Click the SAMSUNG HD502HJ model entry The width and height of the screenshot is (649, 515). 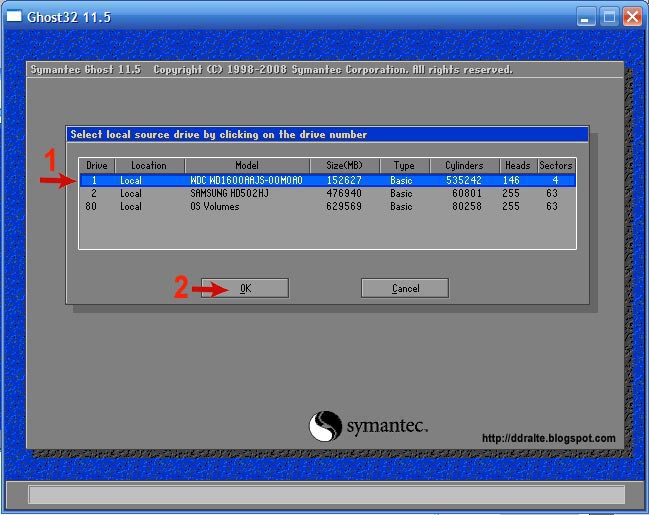tap(229, 193)
